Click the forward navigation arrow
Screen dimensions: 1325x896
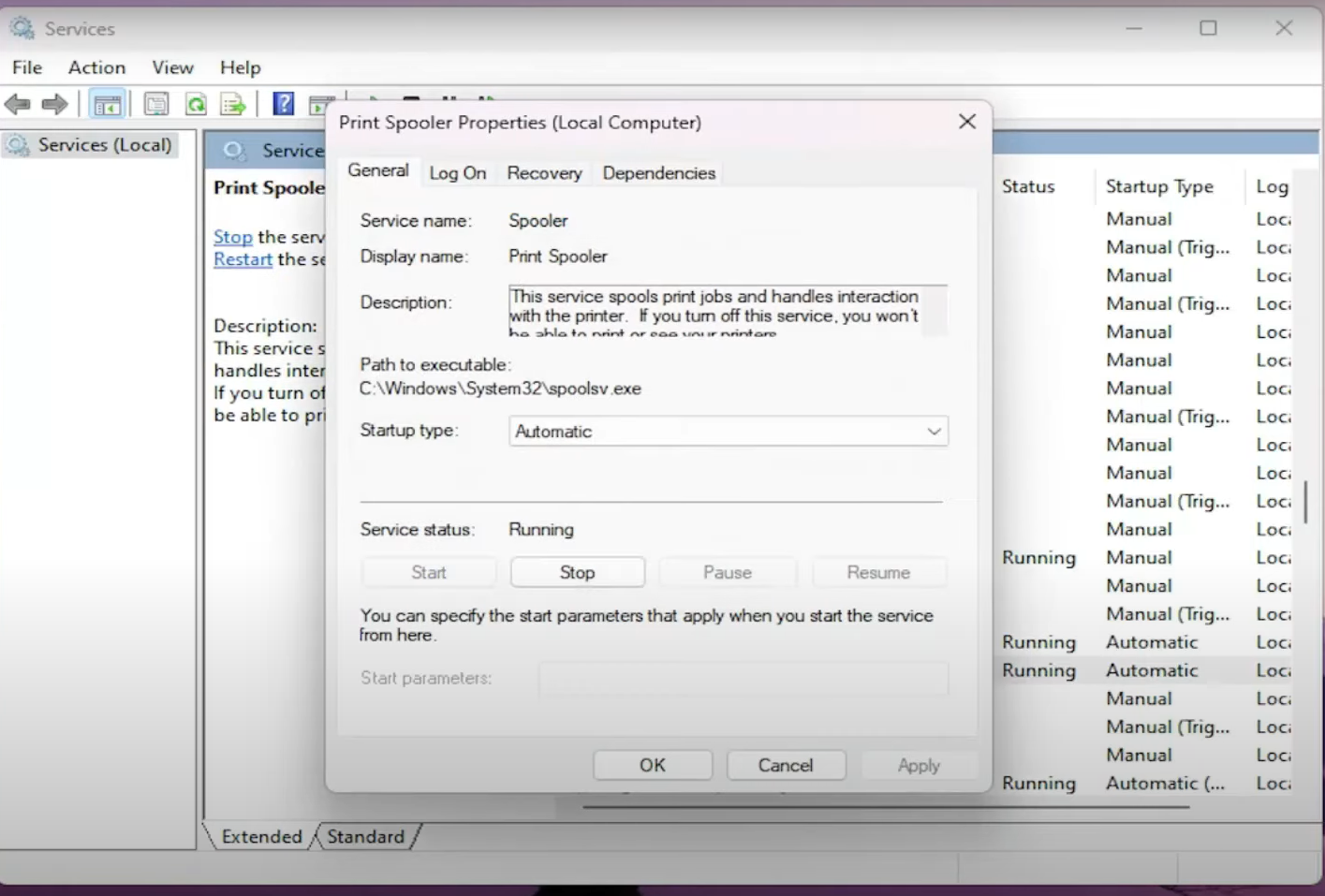53,103
